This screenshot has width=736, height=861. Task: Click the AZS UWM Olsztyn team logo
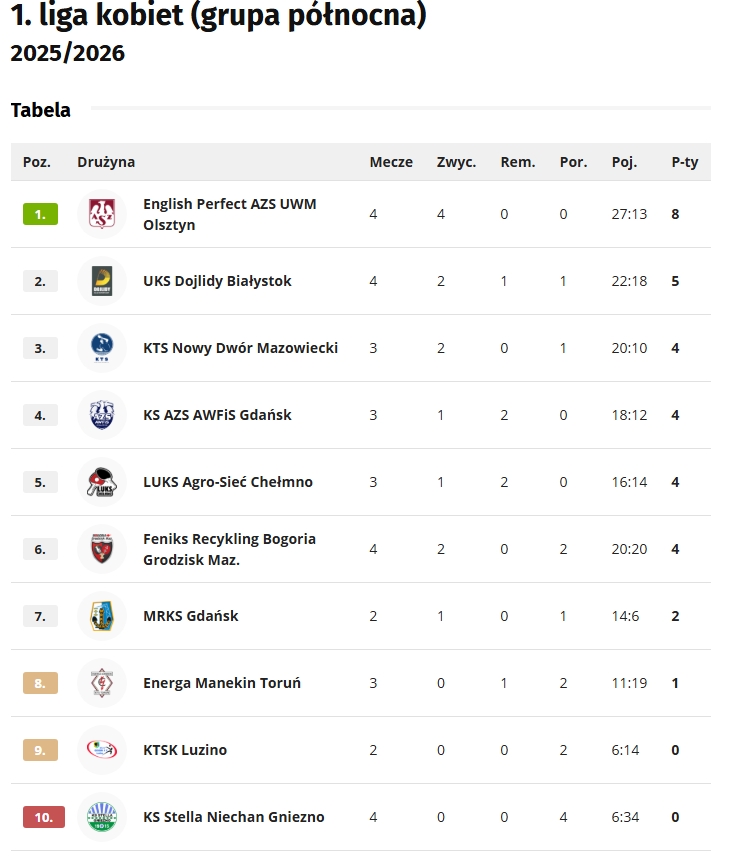click(x=102, y=214)
